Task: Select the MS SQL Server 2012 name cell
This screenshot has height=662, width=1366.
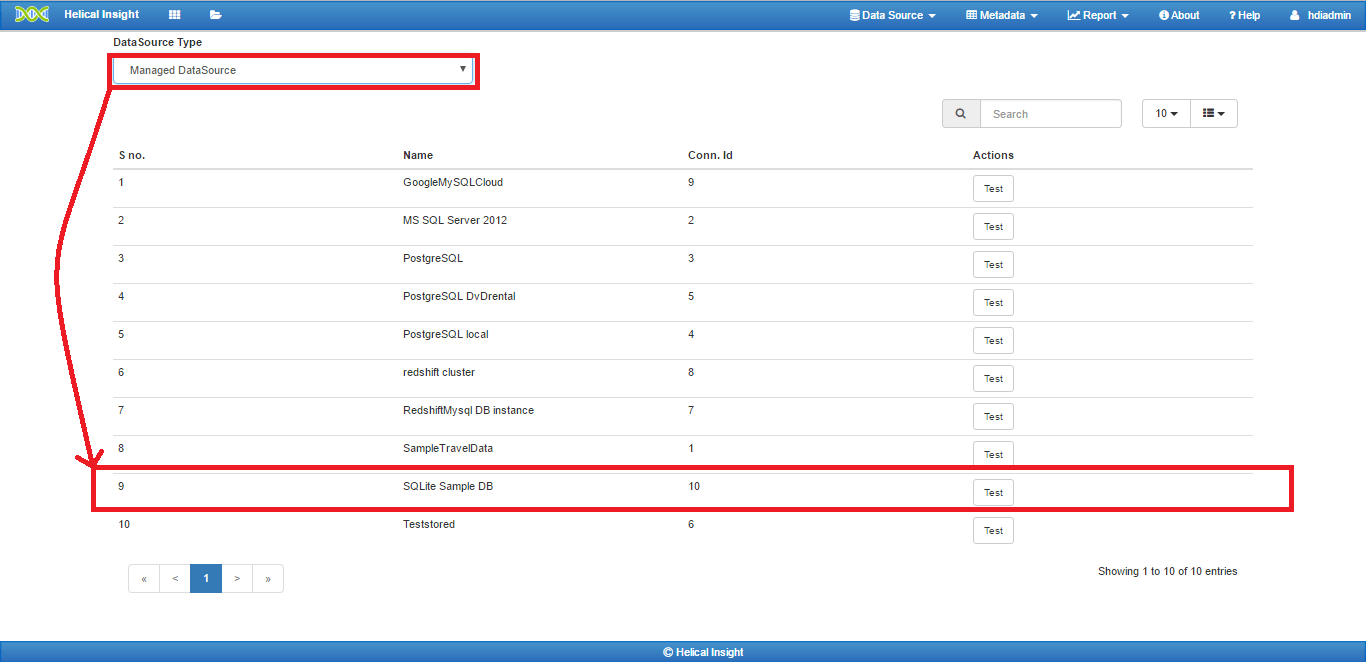Action: pyautogui.click(x=455, y=220)
